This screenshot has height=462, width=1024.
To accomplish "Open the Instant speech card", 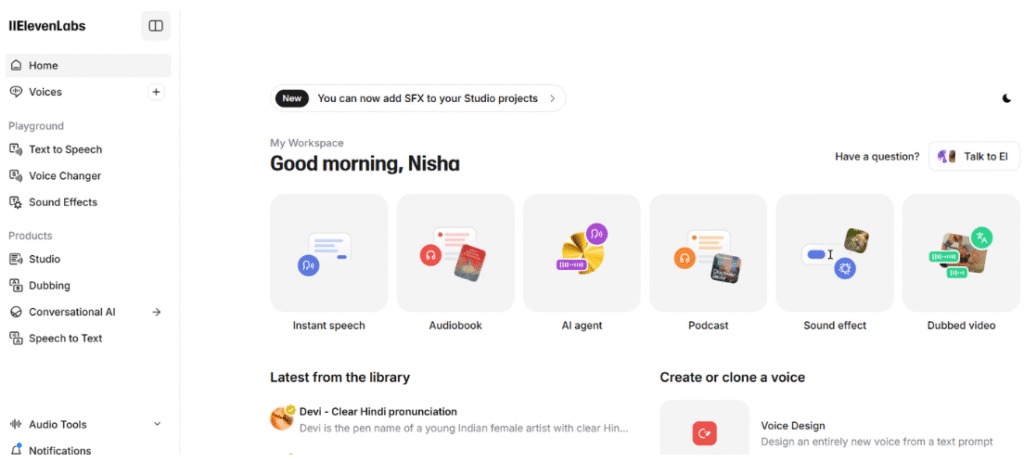I will pos(329,253).
